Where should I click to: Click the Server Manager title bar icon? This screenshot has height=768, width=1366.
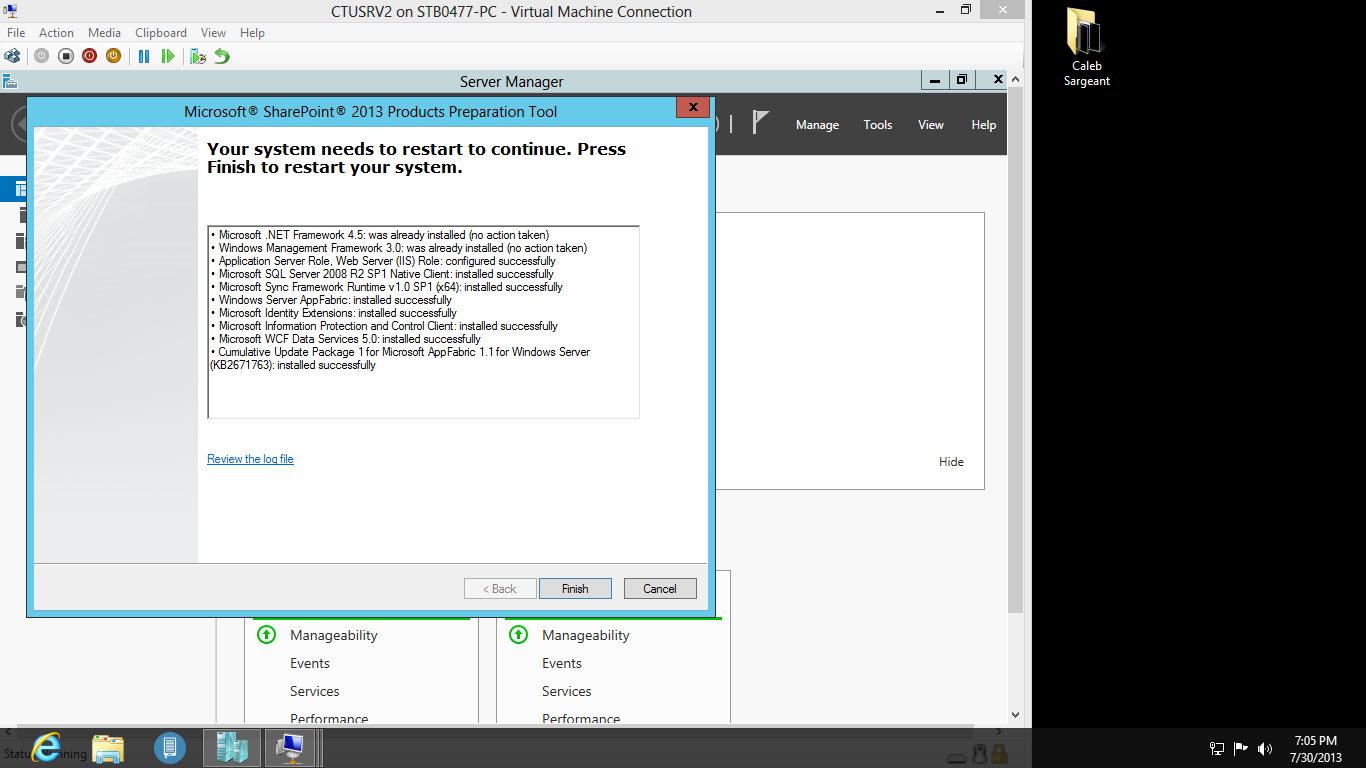click(x=9, y=81)
